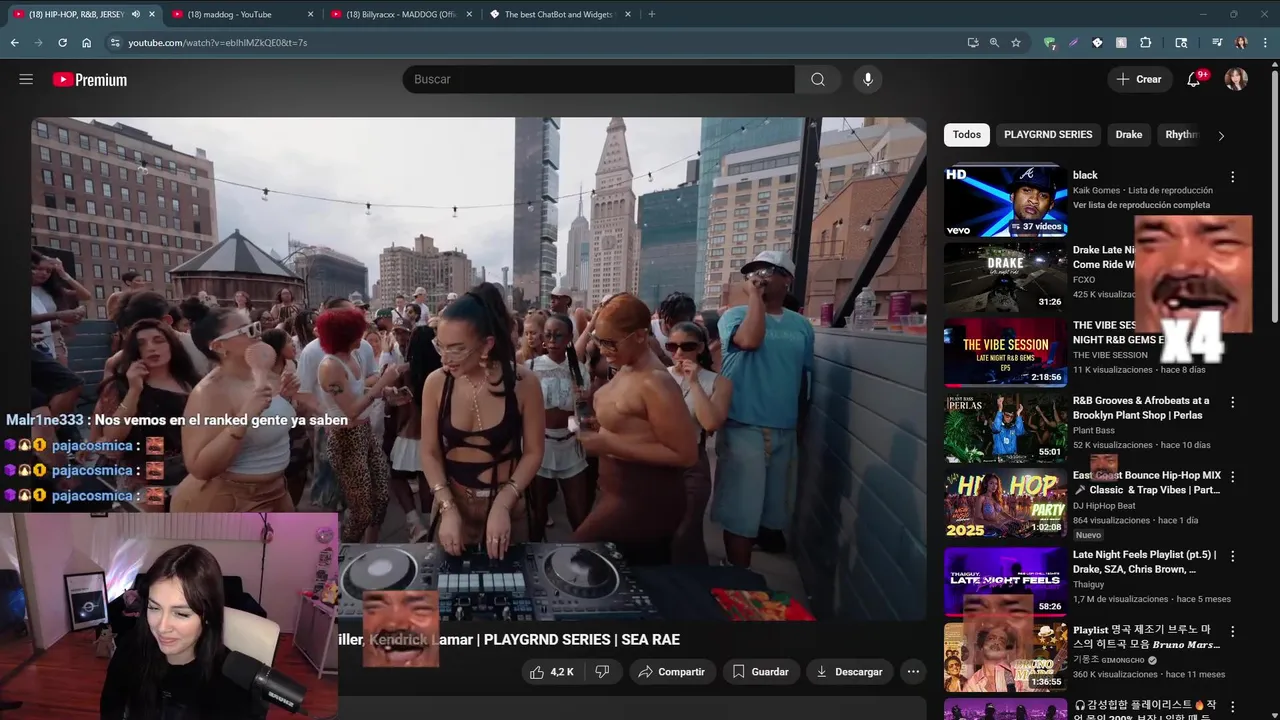This screenshot has height=720, width=1280.
Task: Open the YouTube account avatar menu
Action: point(1236,79)
